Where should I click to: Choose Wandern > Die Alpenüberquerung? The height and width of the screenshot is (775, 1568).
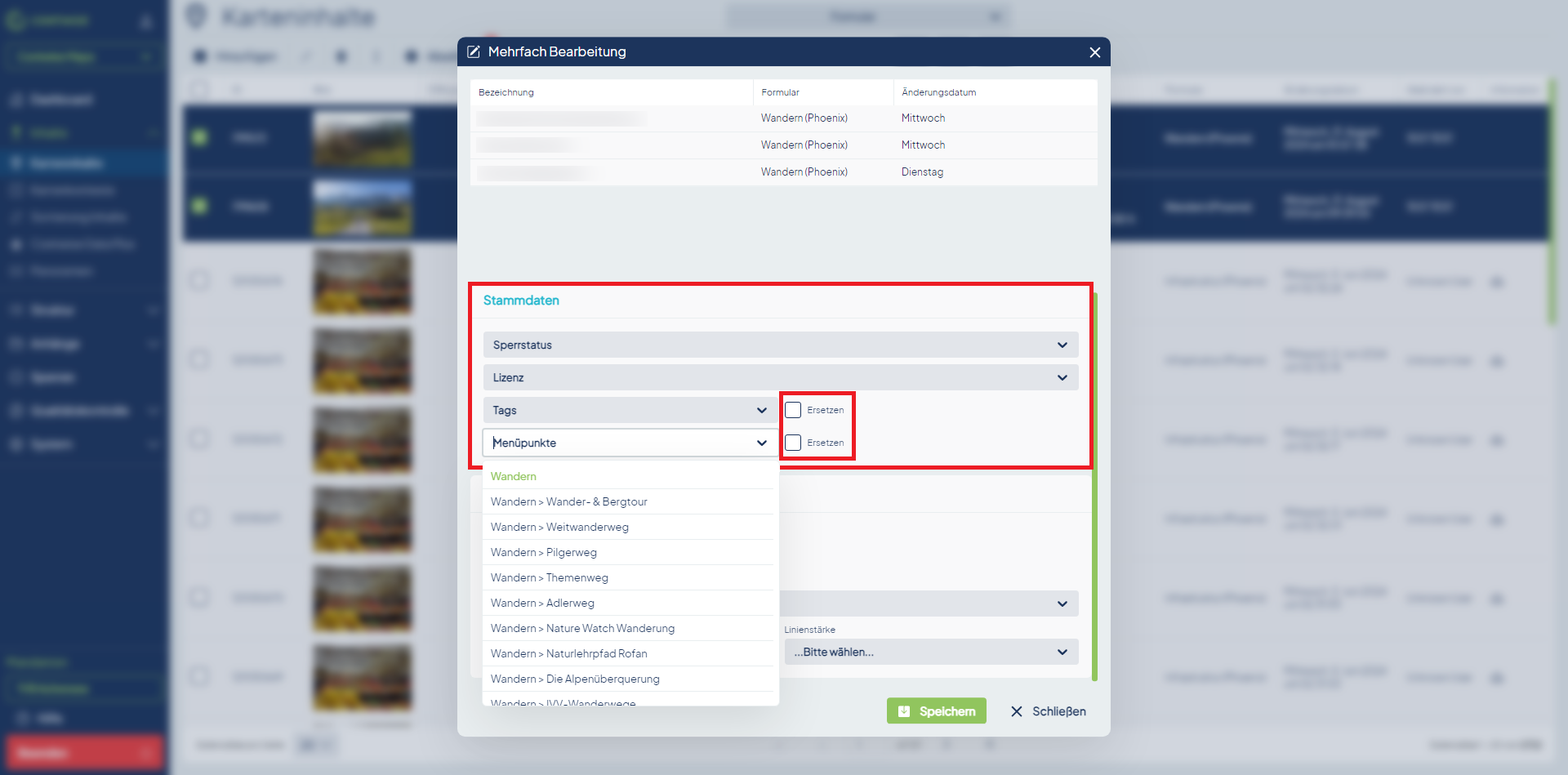[629, 679]
